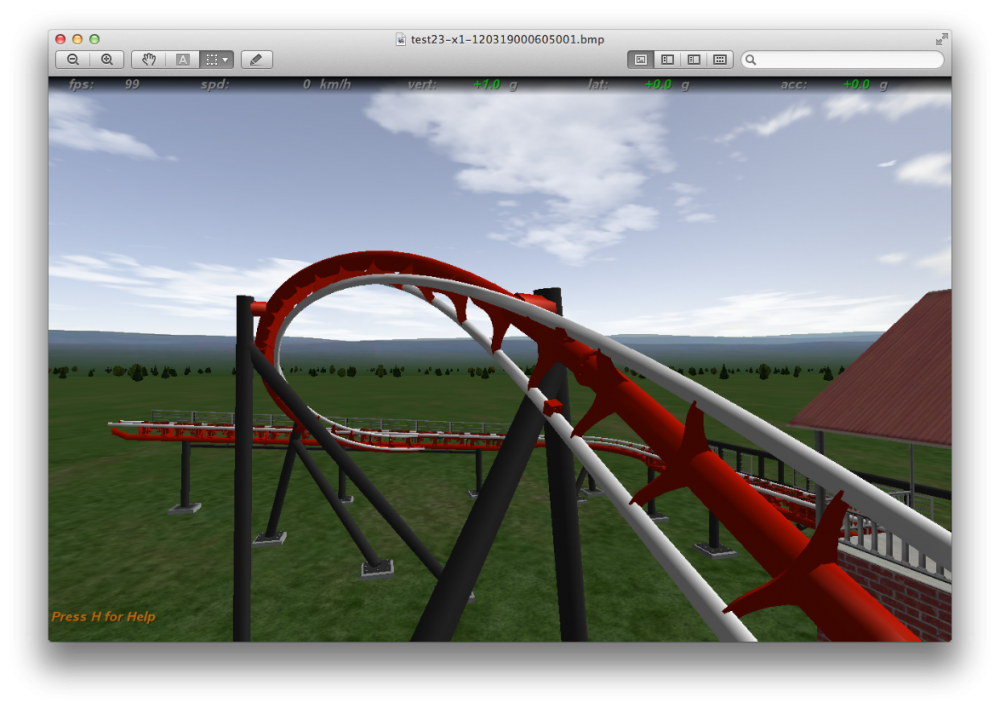Select the Move hand tool

149,60
